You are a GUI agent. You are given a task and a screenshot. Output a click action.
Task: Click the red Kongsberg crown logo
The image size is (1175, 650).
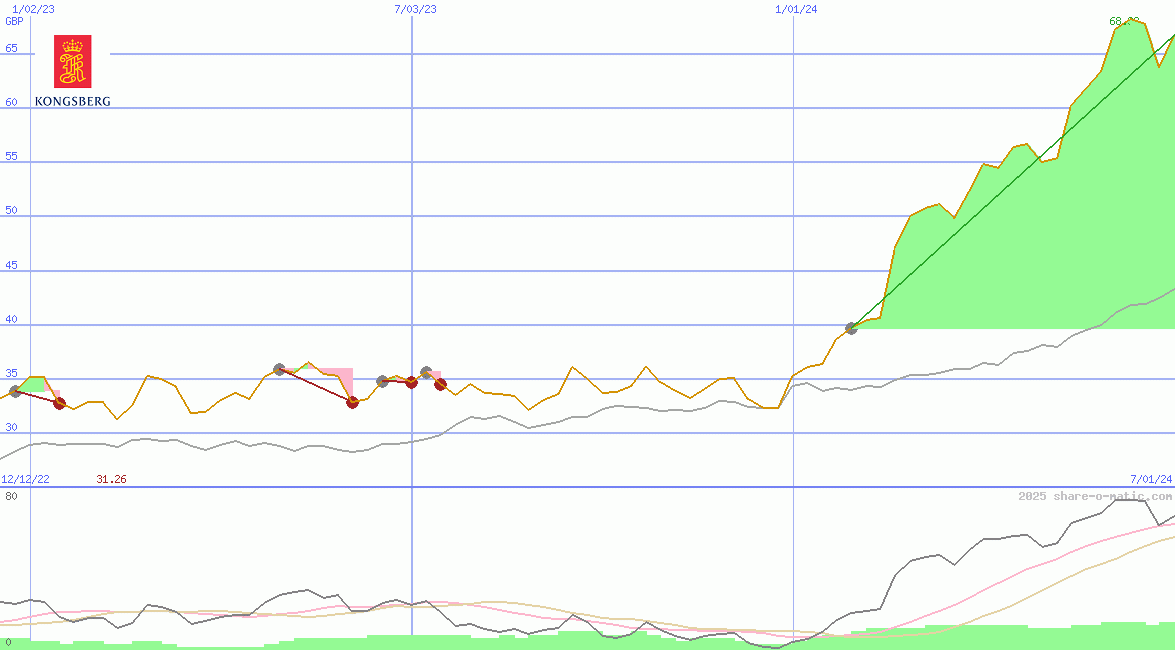(x=72, y=61)
